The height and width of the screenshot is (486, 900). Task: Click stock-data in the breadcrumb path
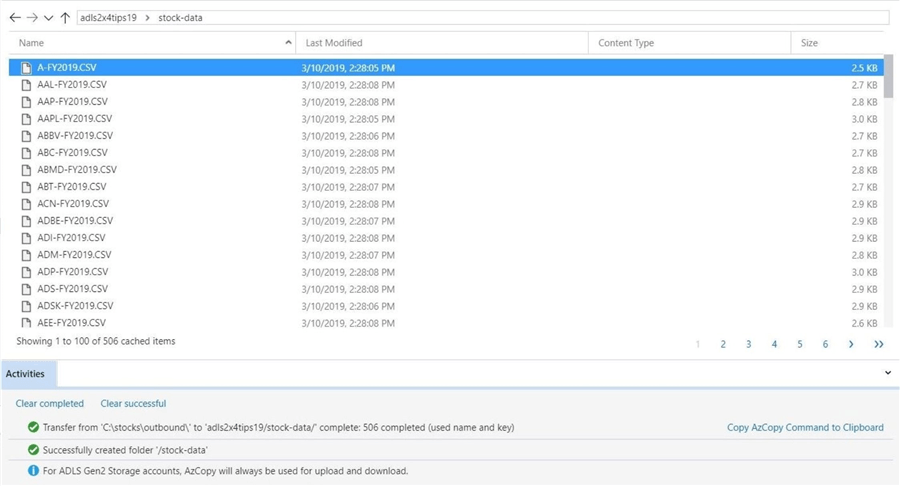pos(180,18)
